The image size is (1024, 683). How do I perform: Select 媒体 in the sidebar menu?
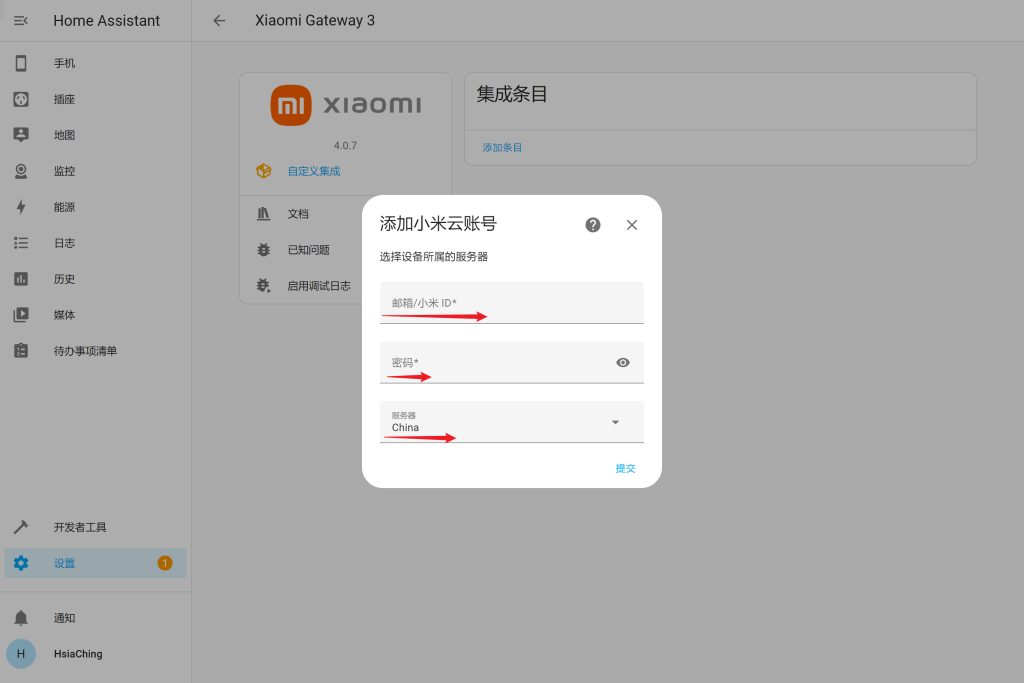click(x=65, y=315)
